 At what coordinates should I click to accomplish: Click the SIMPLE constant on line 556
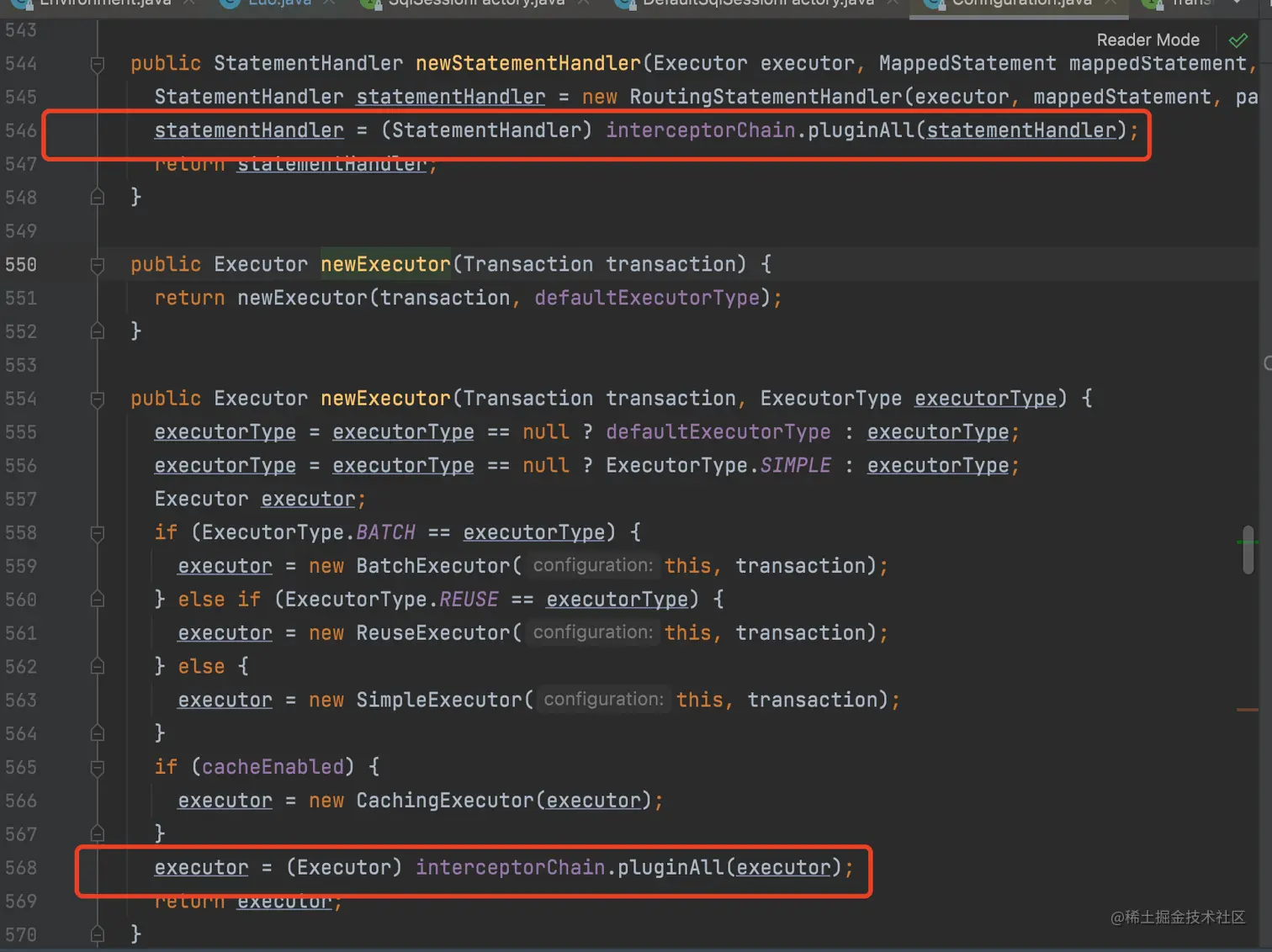[796, 465]
